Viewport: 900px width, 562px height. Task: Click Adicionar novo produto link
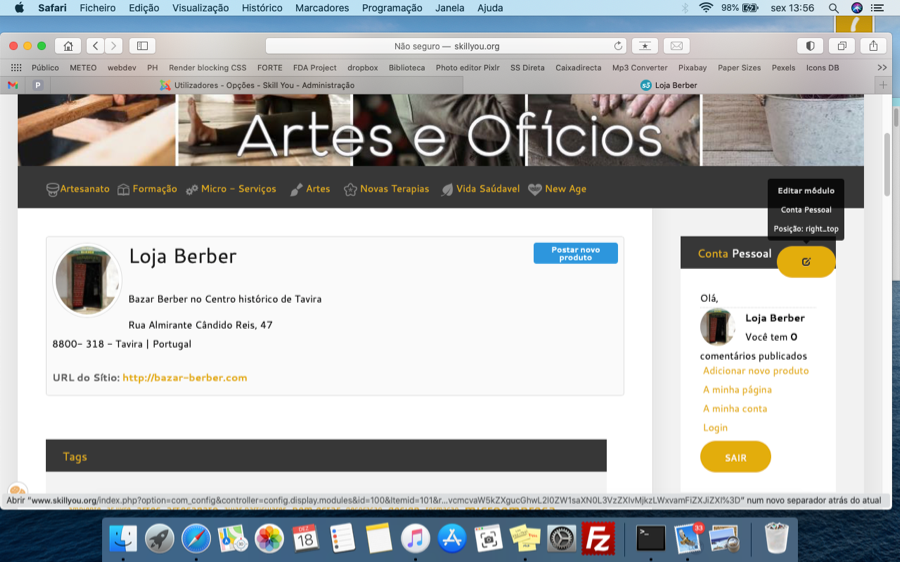coord(755,371)
